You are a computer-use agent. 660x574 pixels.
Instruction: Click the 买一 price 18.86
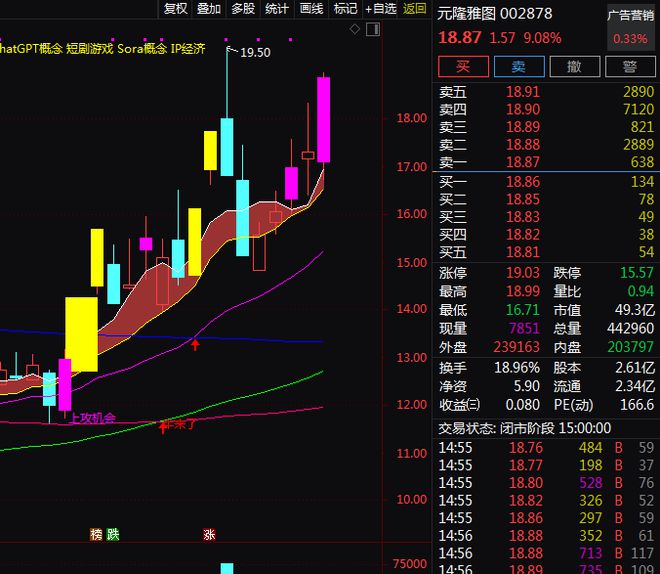523,182
